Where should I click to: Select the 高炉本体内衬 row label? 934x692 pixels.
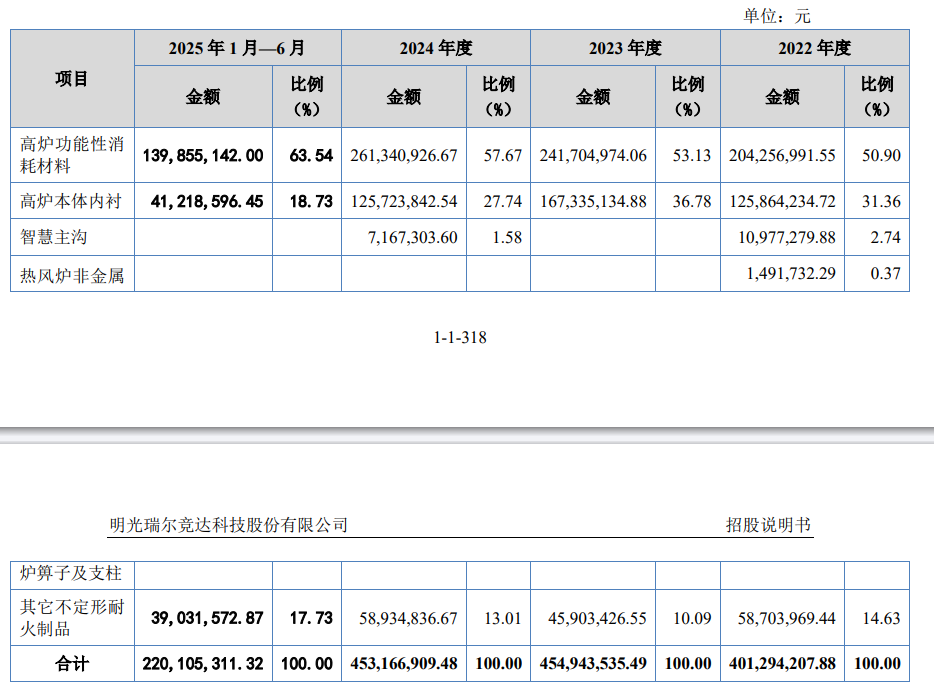tap(72, 201)
